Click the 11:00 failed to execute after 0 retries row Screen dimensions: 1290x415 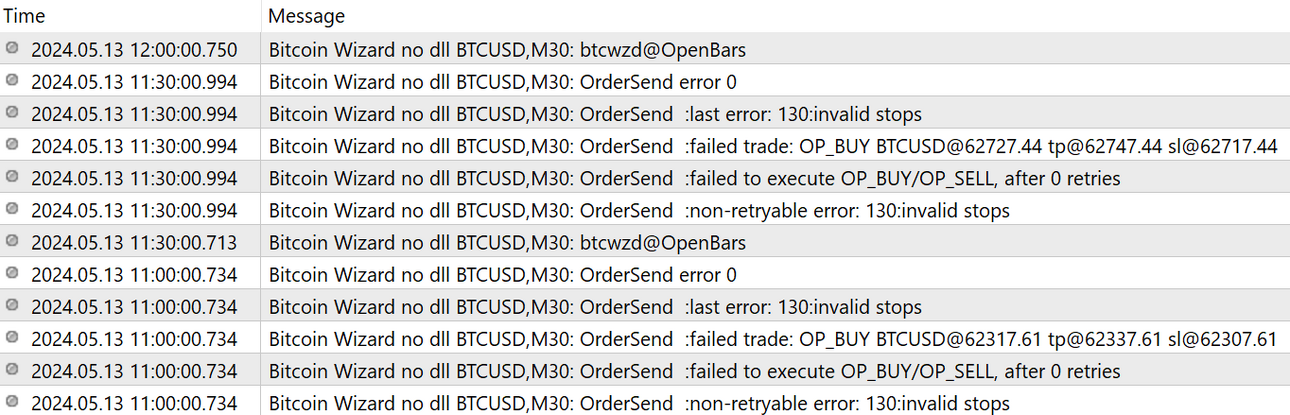(x=645, y=370)
